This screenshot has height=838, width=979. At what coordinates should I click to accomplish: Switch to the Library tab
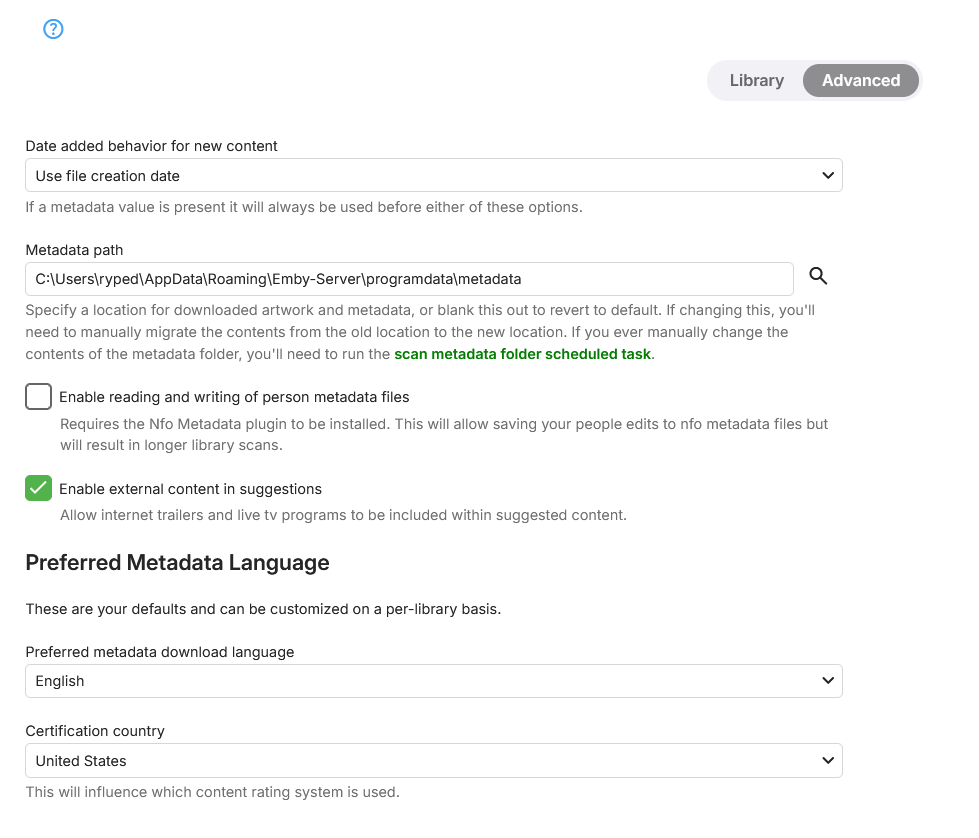pos(756,81)
